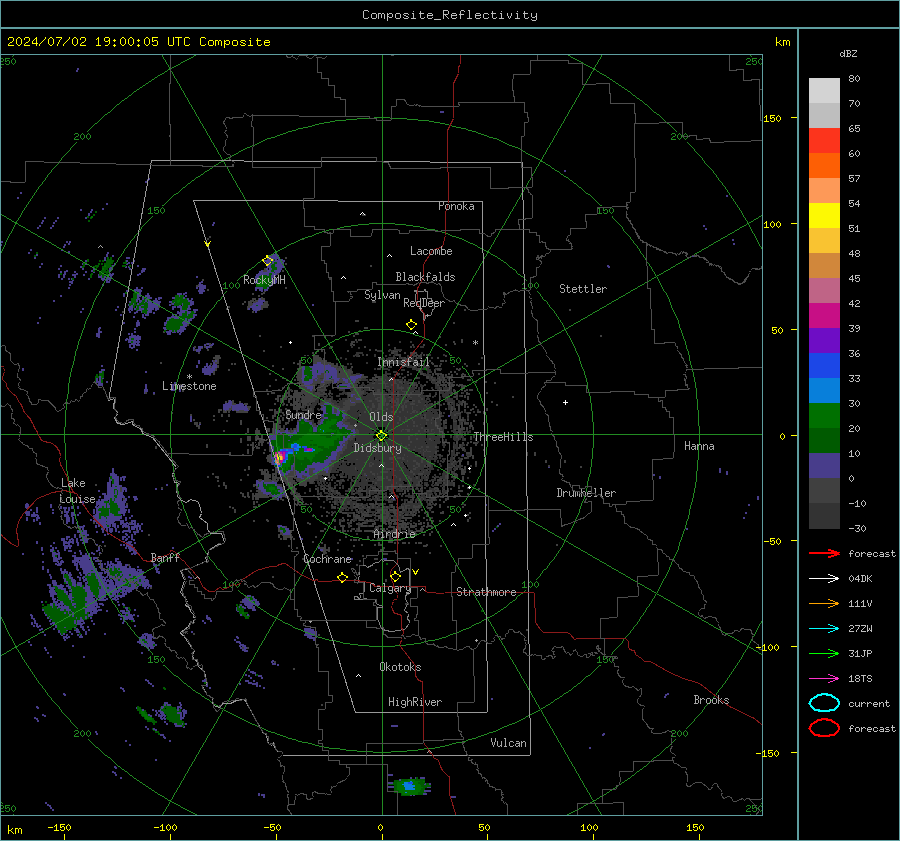Click the HighRiver city label
The image size is (900, 841).
click(415, 702)
